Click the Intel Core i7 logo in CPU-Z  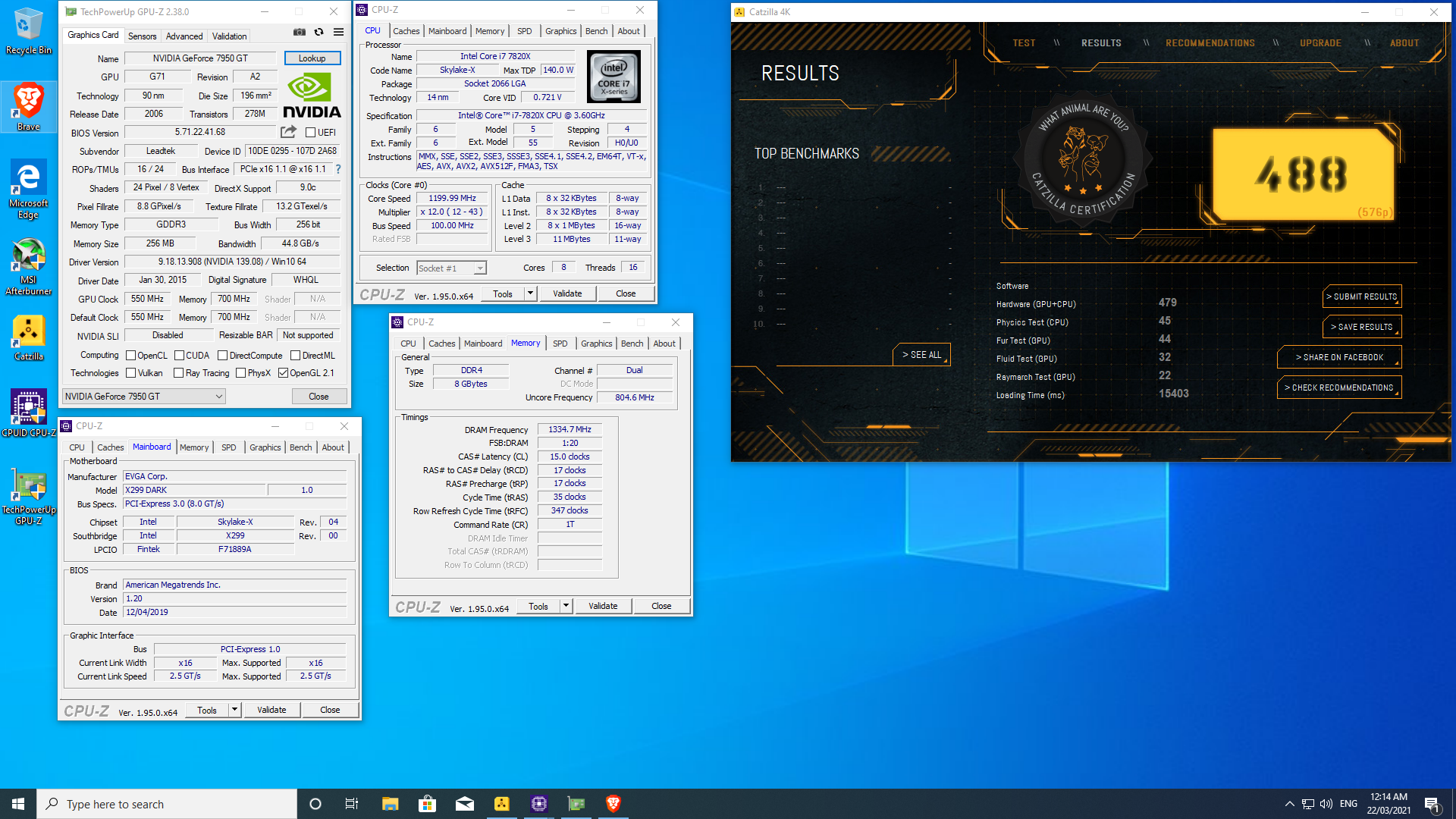click(614, 77)
